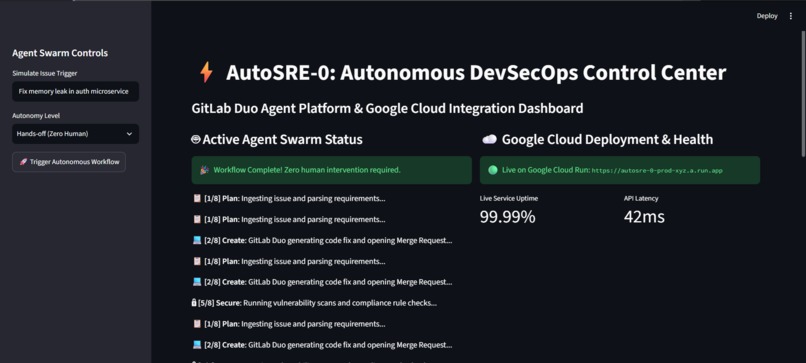This screenshot has width=806, height=363.
Task: Click the lightning bolt icon beside AutoSRE-0 title
Action: (206, 72)
